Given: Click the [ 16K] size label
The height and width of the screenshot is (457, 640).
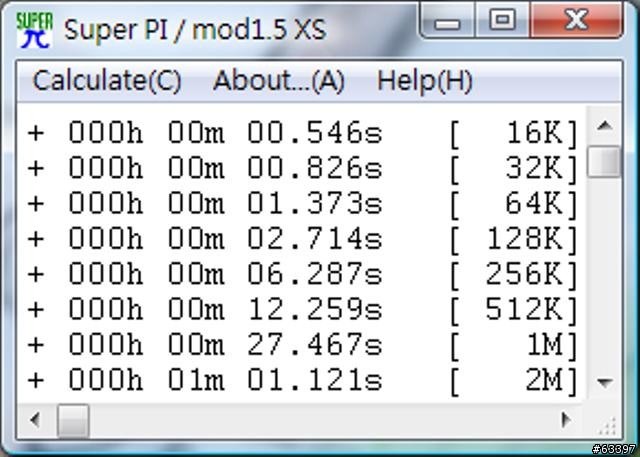Looking at the screenshot, I should (514, 134).
